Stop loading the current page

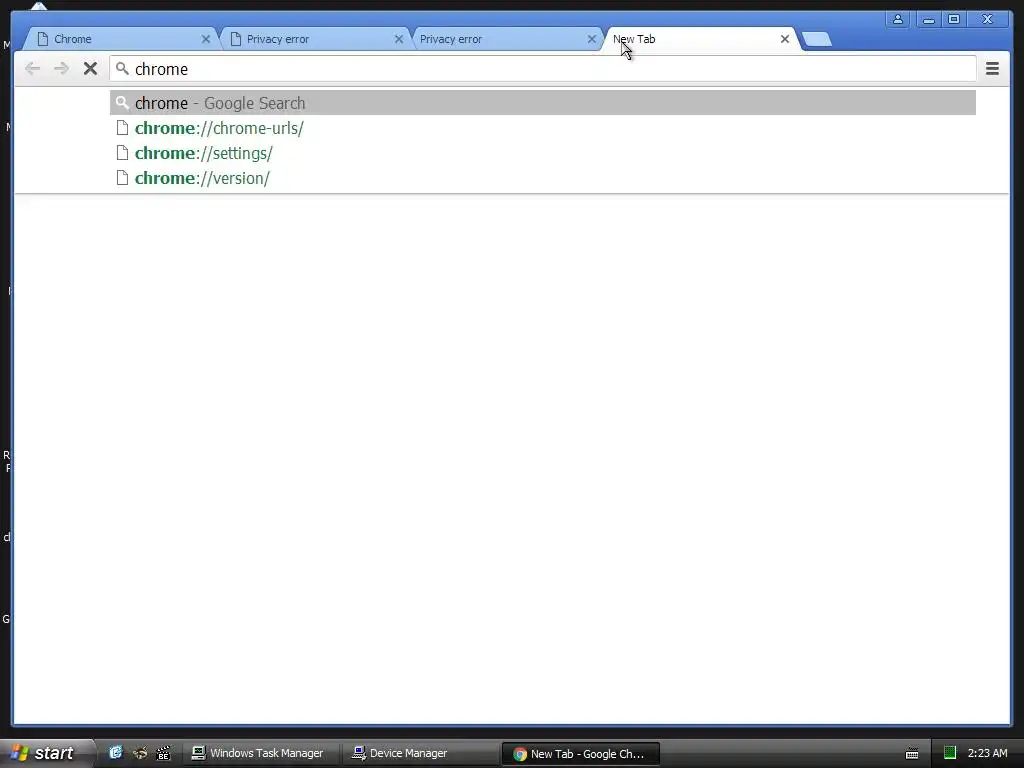pos(90,69)
